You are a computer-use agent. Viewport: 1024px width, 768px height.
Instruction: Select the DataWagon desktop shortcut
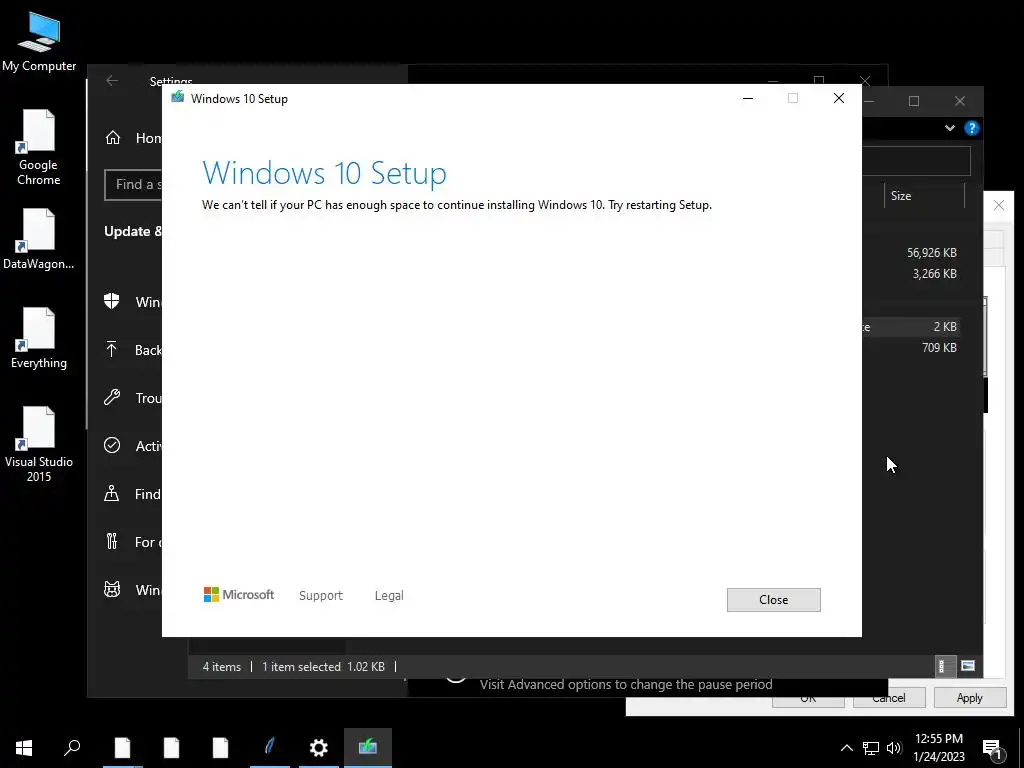(39, 239)
